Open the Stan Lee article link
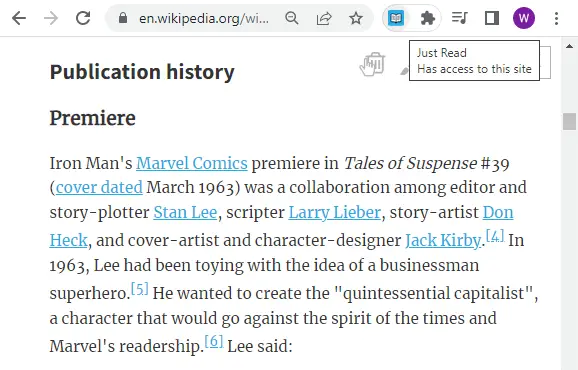 (185, 212)
